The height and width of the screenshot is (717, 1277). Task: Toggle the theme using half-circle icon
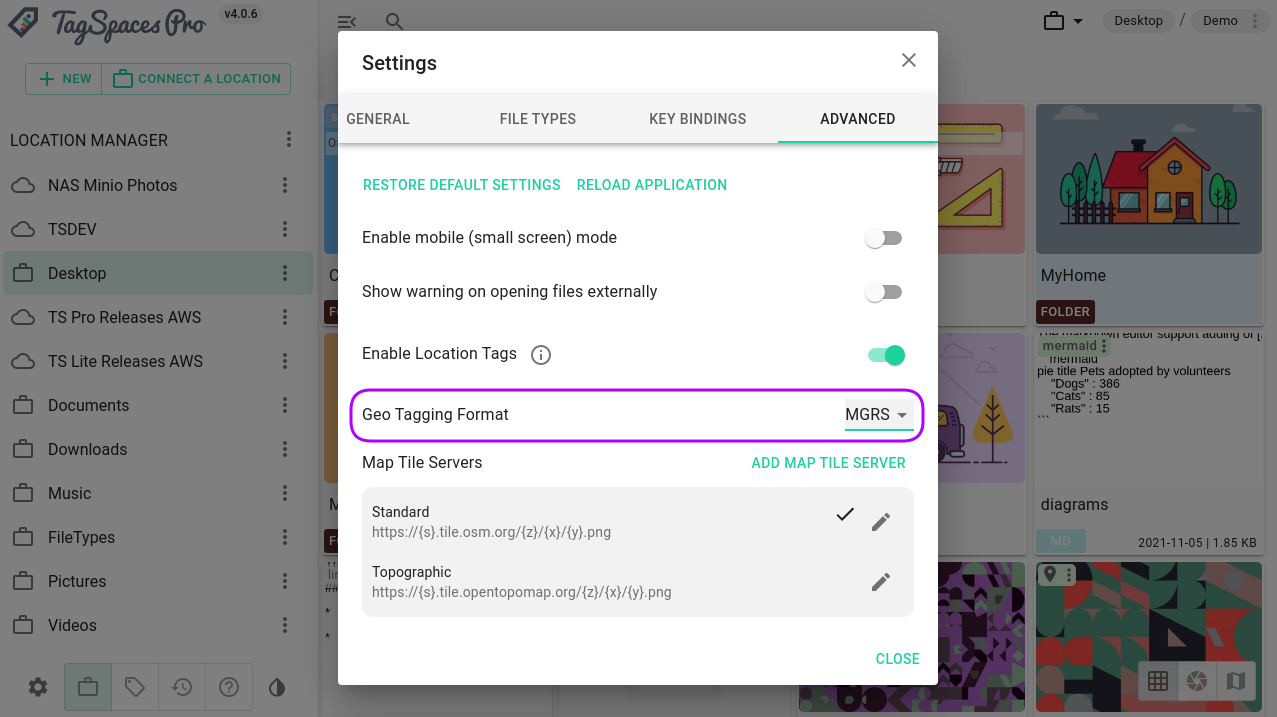pyautogui.click(x=277, y=687)
